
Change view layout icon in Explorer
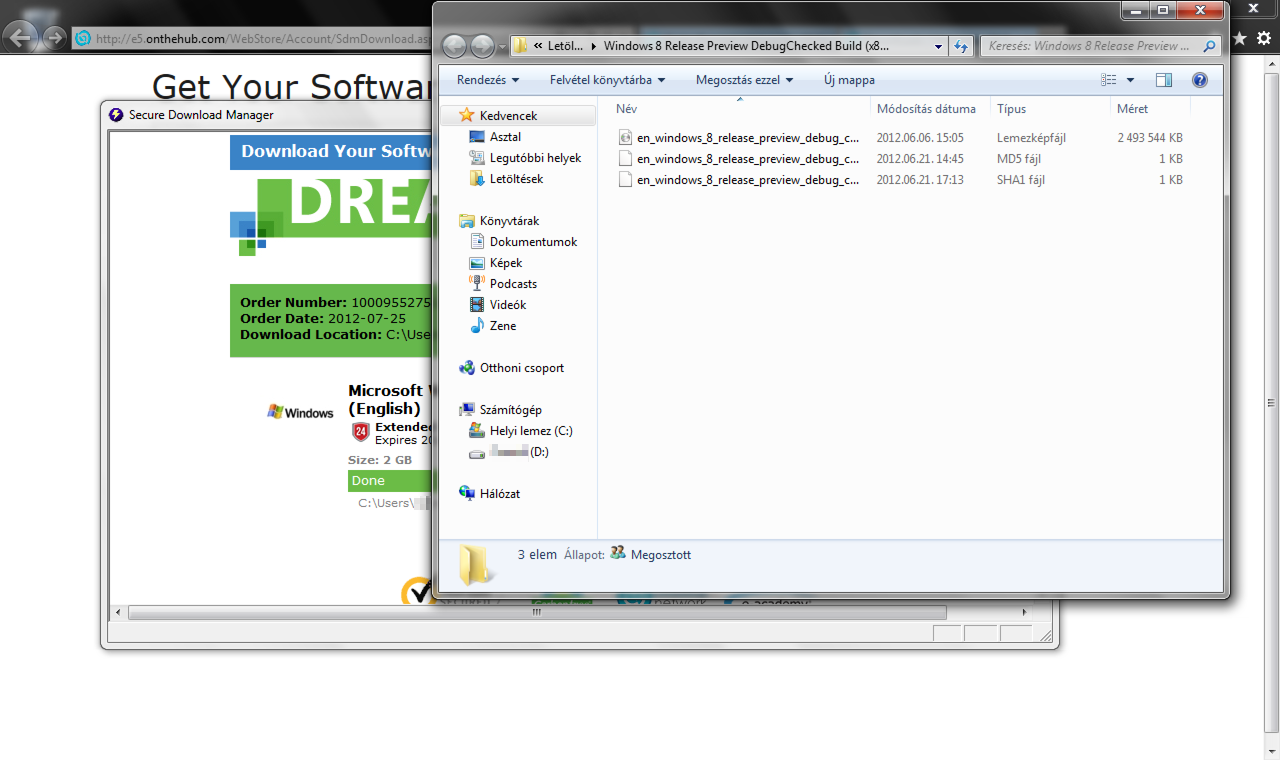(1108, 80)
